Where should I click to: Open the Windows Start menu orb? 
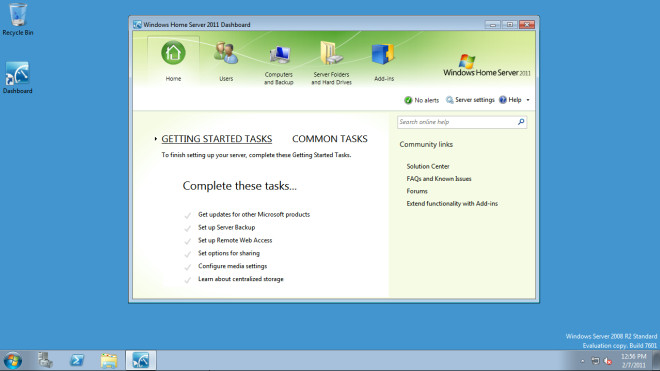click(13, 361)
